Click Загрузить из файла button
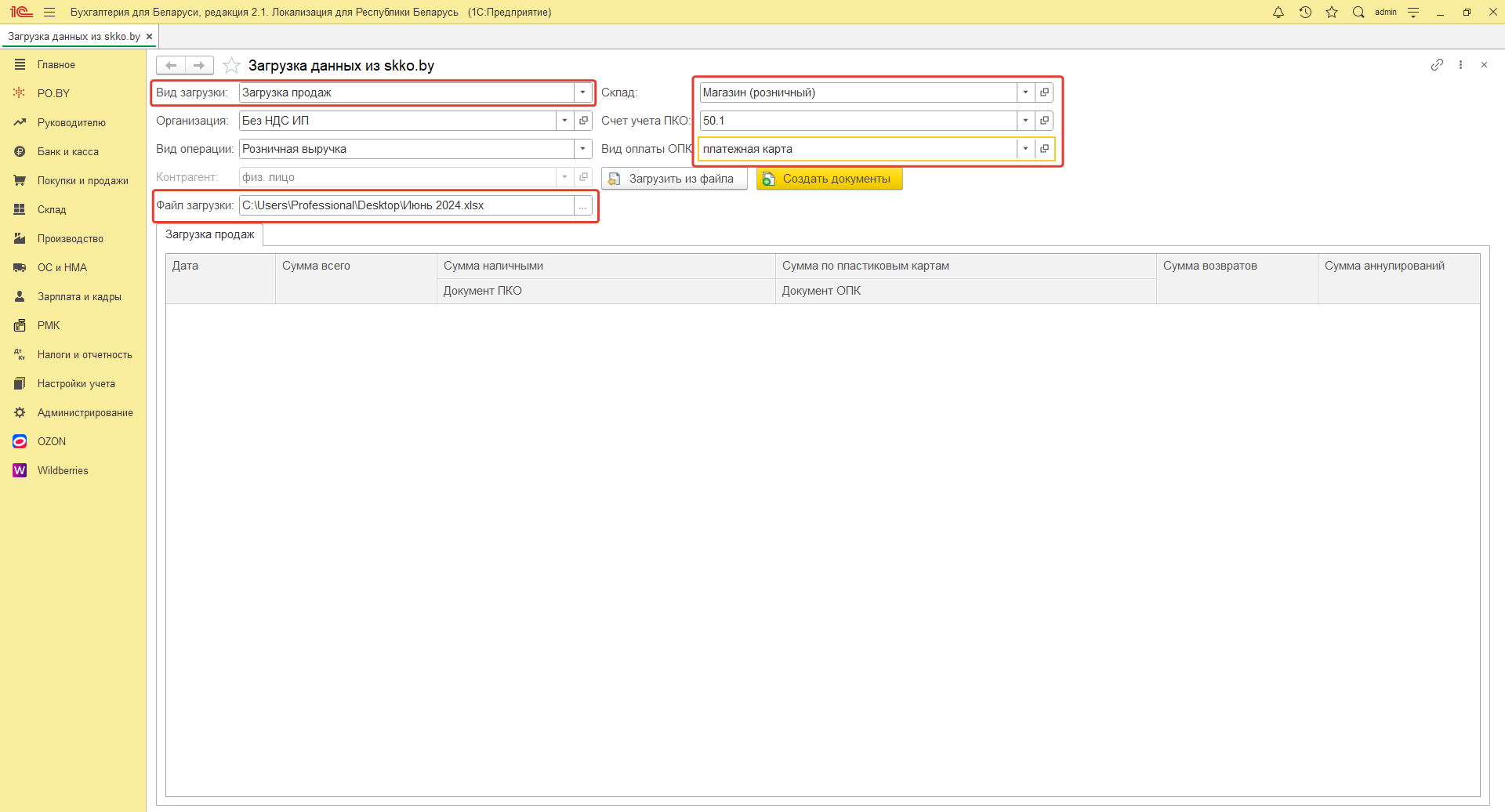Screen dimensions: 1505x812 click(674, 179)
